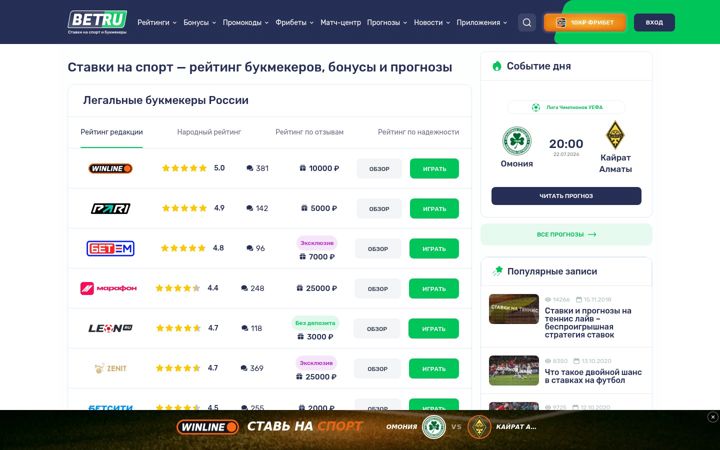Screen dimensions: 720x450
Task: Click the orange 10К₽ ФРИБЕТ button
Action: 585,22
